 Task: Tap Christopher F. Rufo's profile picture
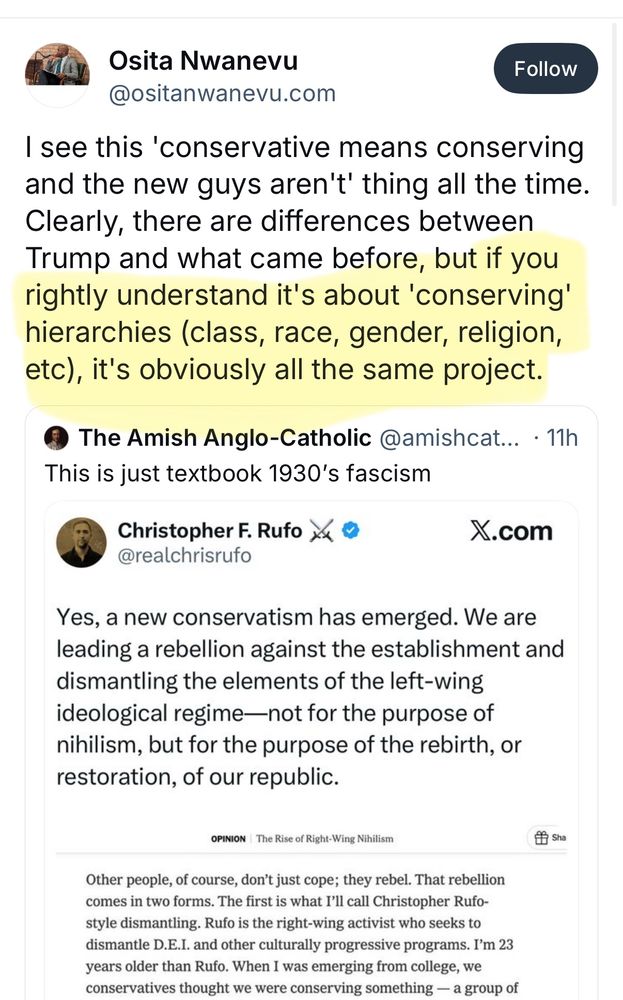click(x=81, y=543)
